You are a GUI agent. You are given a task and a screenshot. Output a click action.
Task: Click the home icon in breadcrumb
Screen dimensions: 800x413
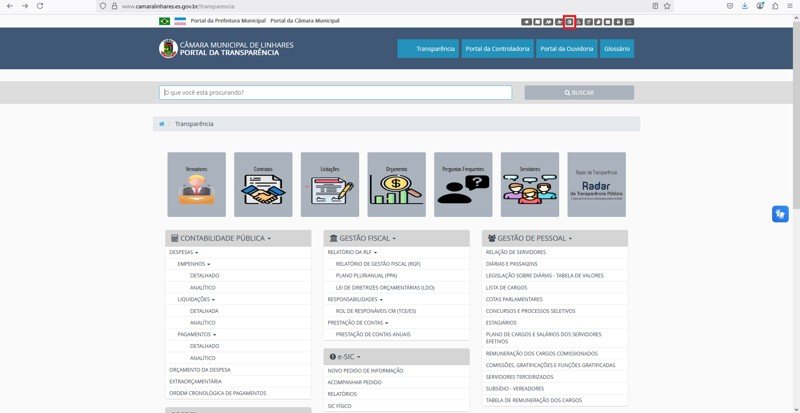161,124
